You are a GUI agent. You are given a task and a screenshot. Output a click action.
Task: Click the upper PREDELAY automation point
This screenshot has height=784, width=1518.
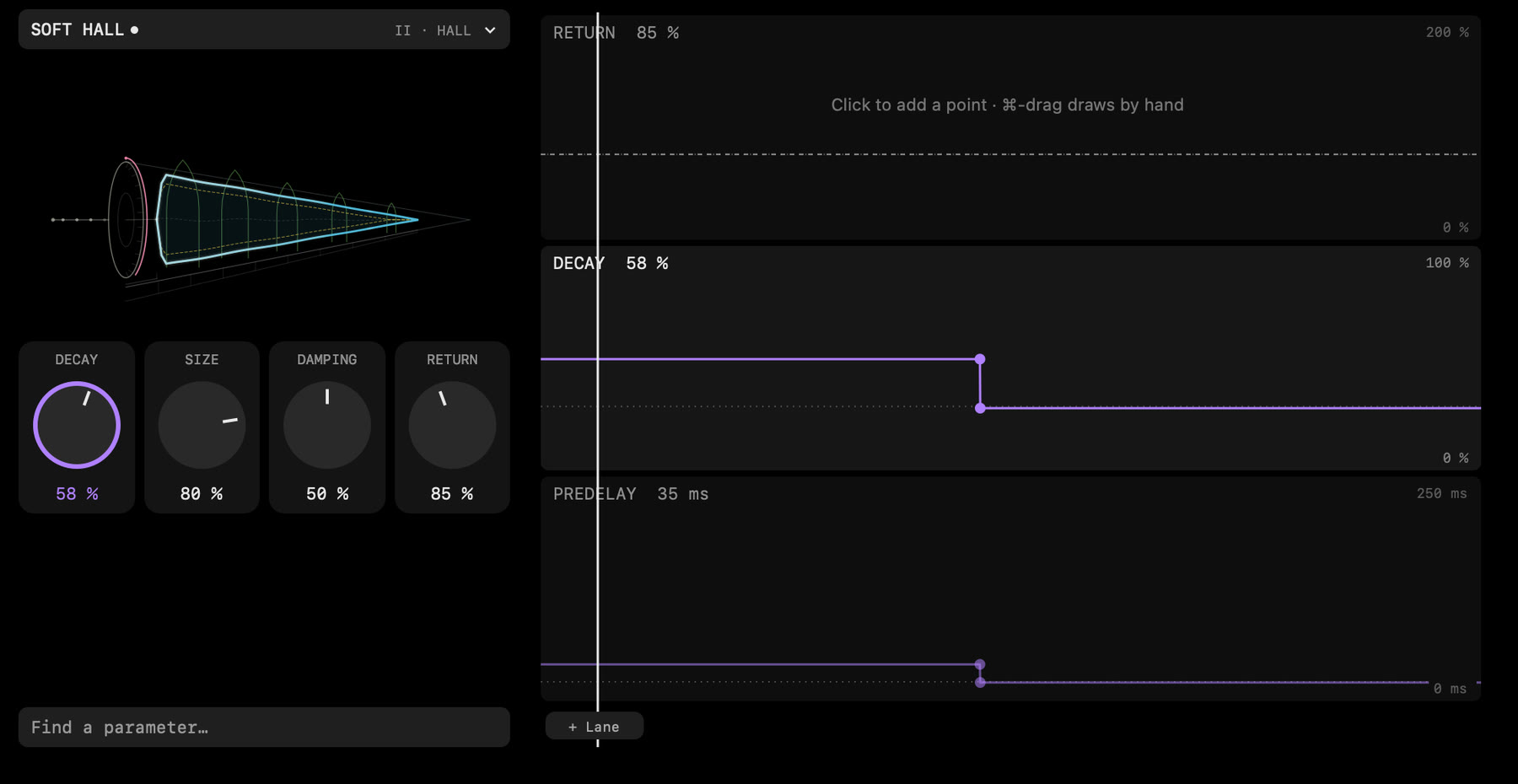point(980,664)
